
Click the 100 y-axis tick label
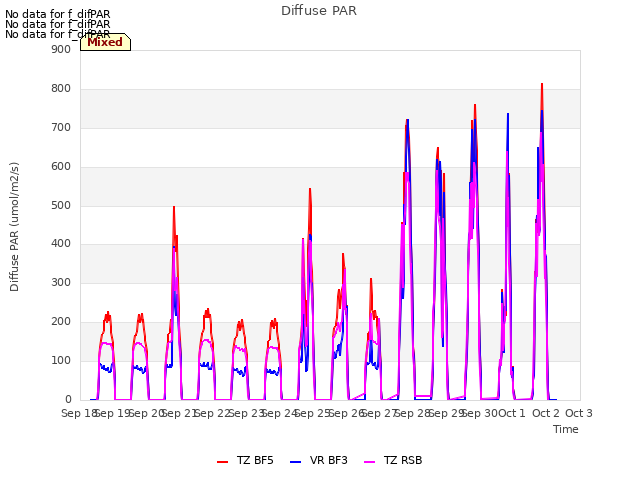click(61, 360)
